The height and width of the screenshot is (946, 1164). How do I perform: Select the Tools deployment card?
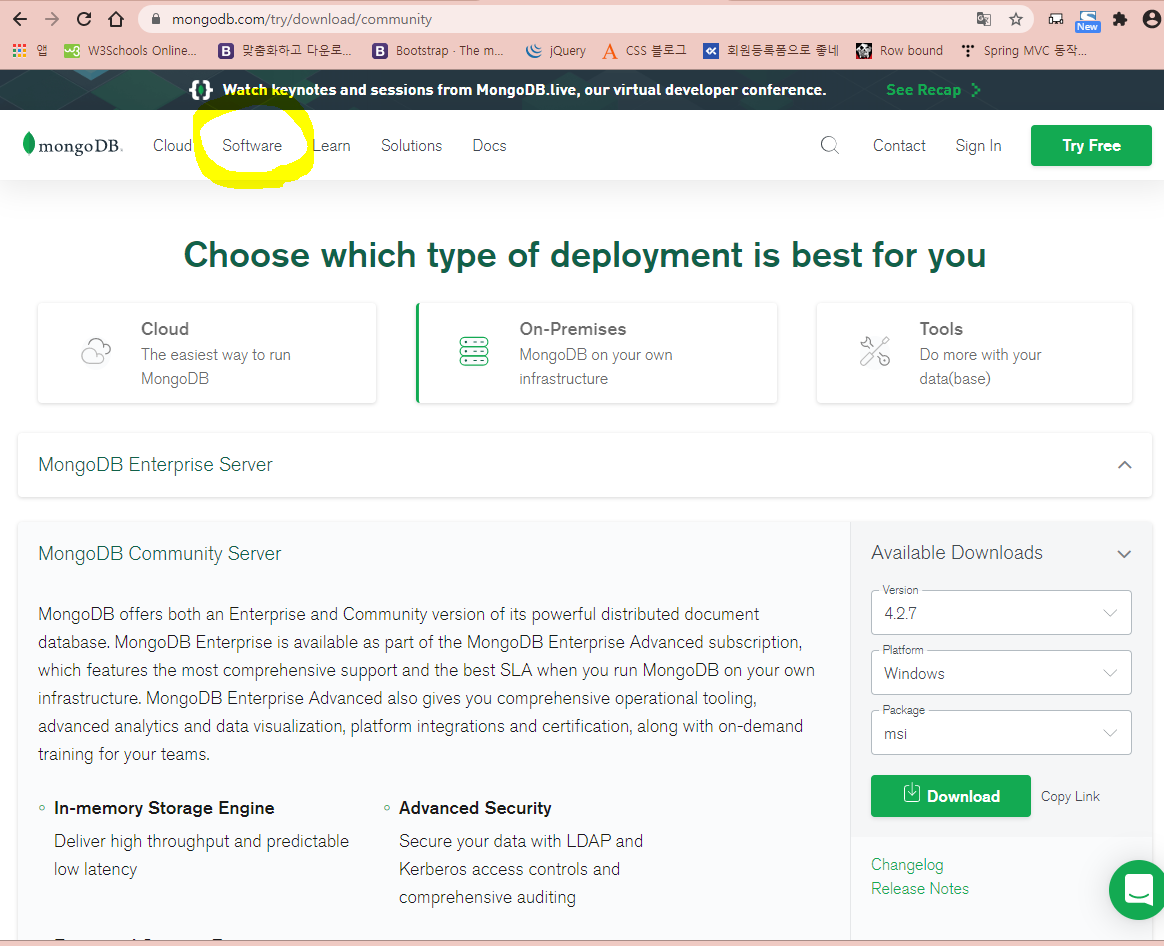pyautogui.click(x=974, y=353)
